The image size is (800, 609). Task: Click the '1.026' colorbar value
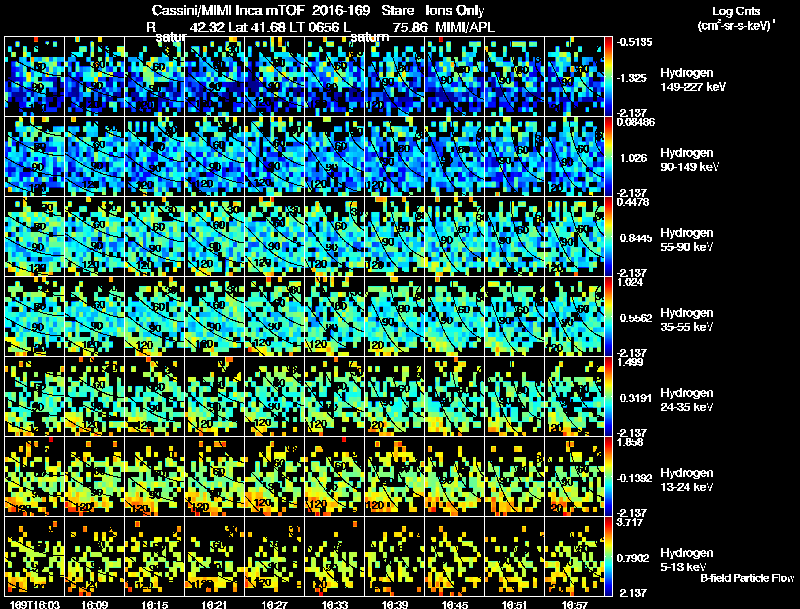coord(634,158)
